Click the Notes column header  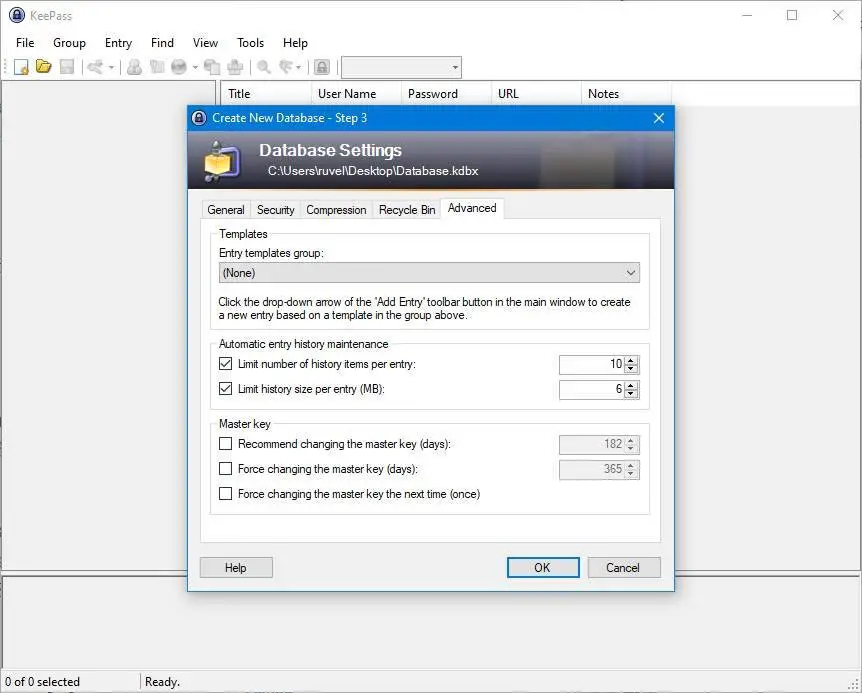point(626,94)
